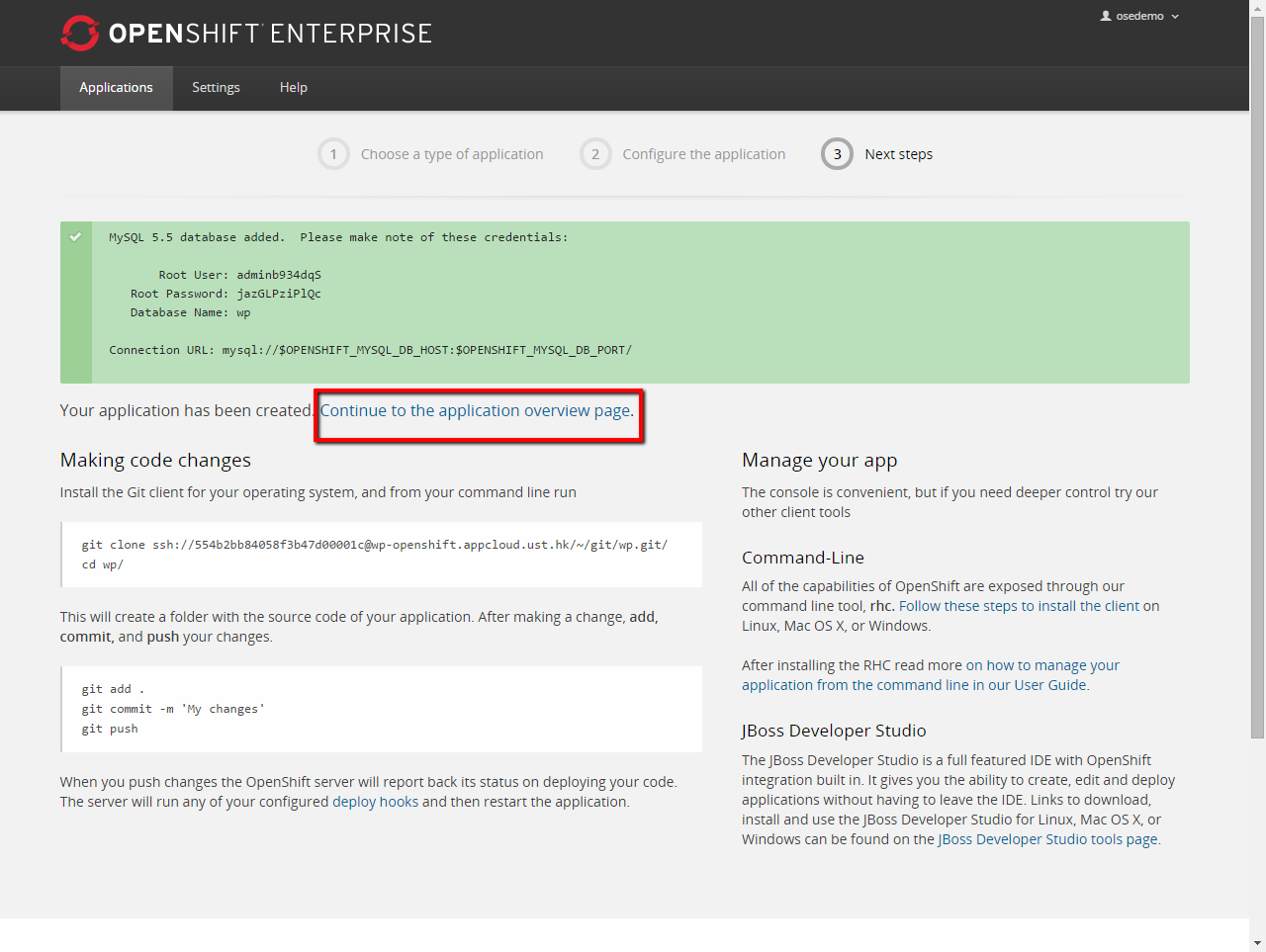Click the green success checkmark icon
Viewport: 1266px width, 952px height.
pyautogui.click(x=75, y=237)
